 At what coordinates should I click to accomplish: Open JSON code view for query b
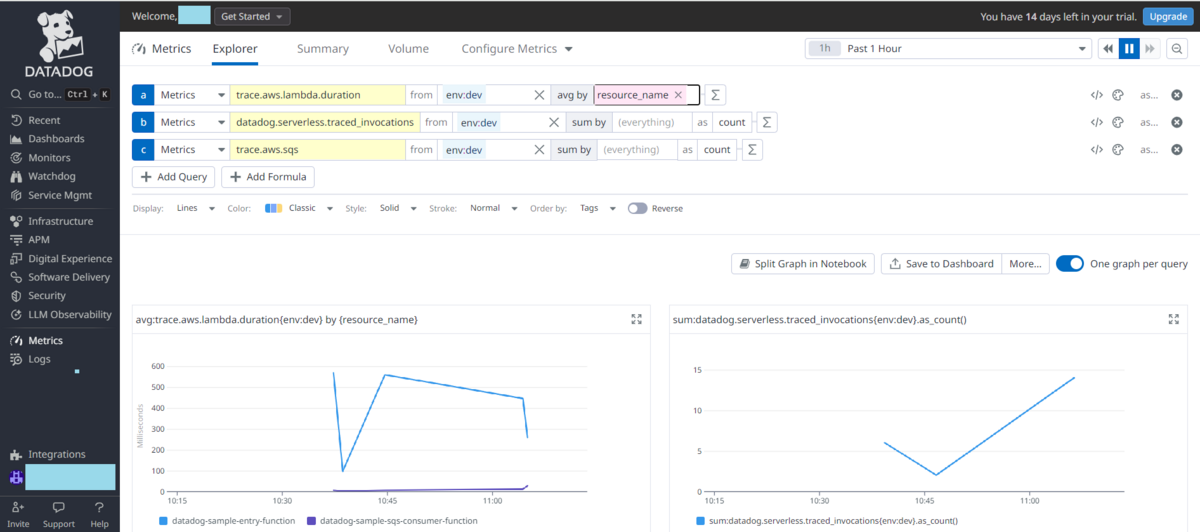pos(1096,122)
